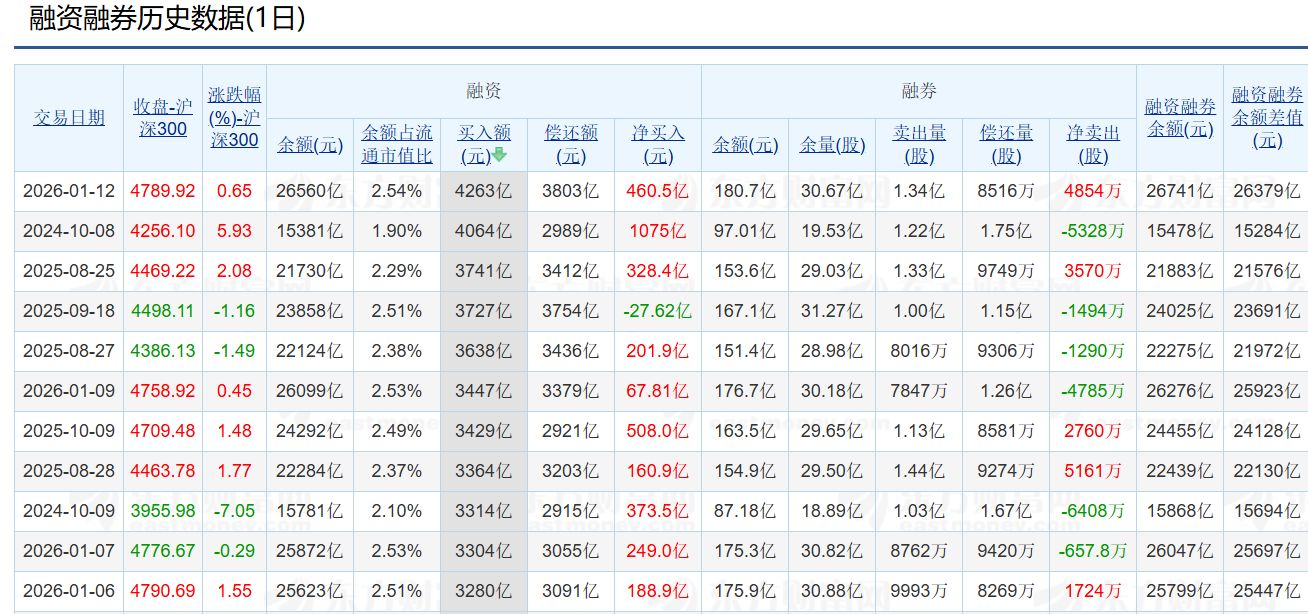The image size is (1308, 614).
Task: Sort by 余量(股) column header
Action: [831, 144]
